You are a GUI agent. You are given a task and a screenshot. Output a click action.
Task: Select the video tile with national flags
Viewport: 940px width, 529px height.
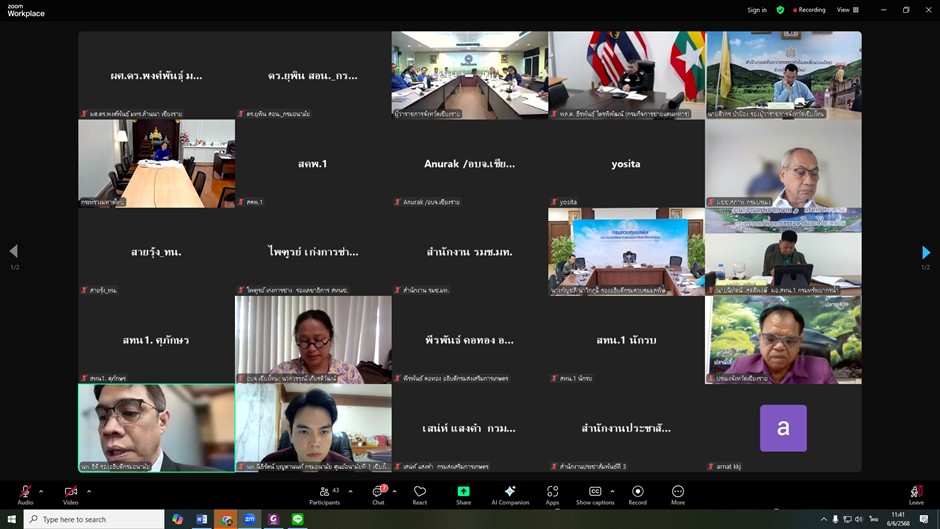coord(626,75)
